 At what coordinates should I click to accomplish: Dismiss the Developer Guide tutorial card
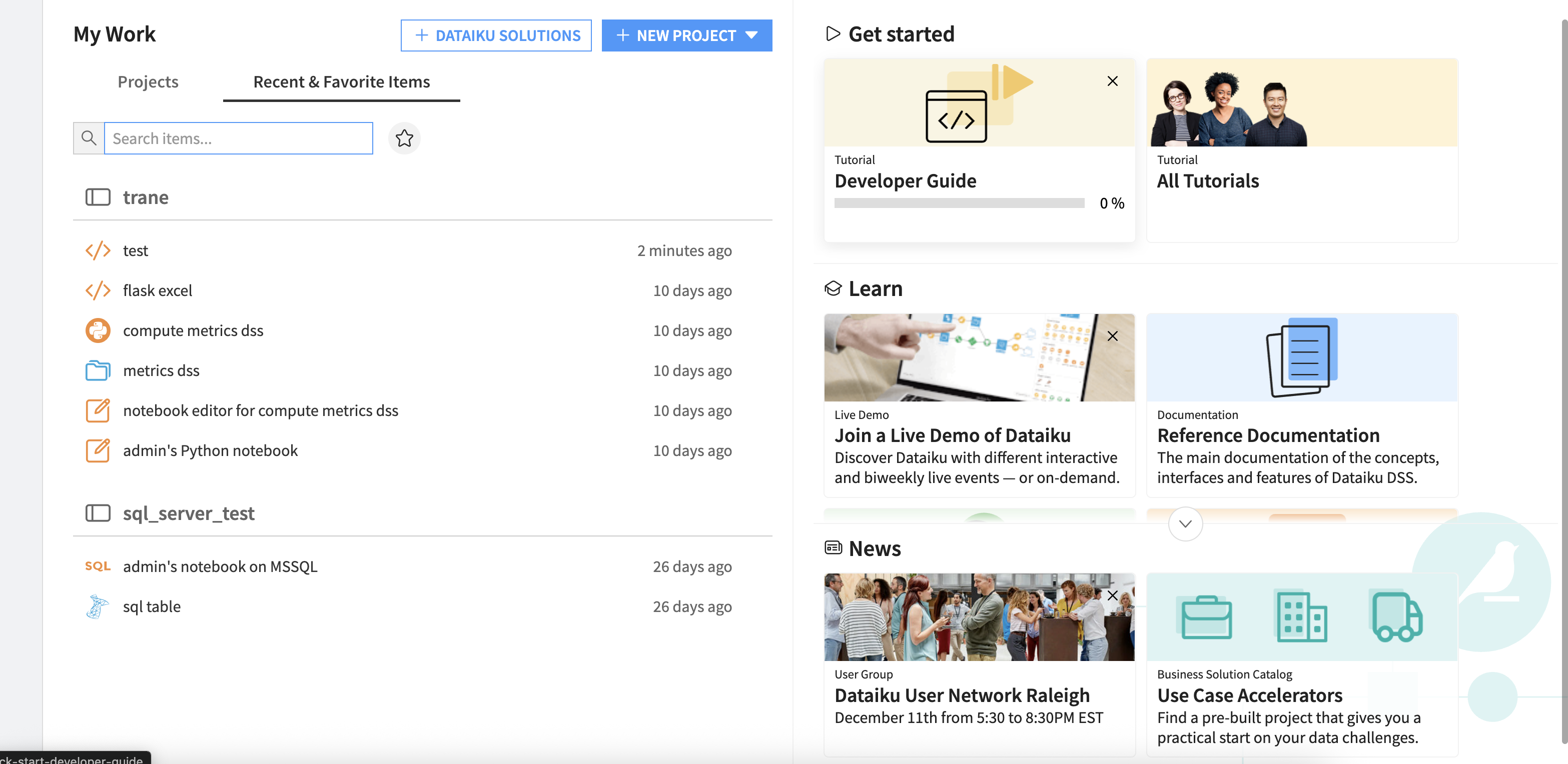click(1112, 81)
